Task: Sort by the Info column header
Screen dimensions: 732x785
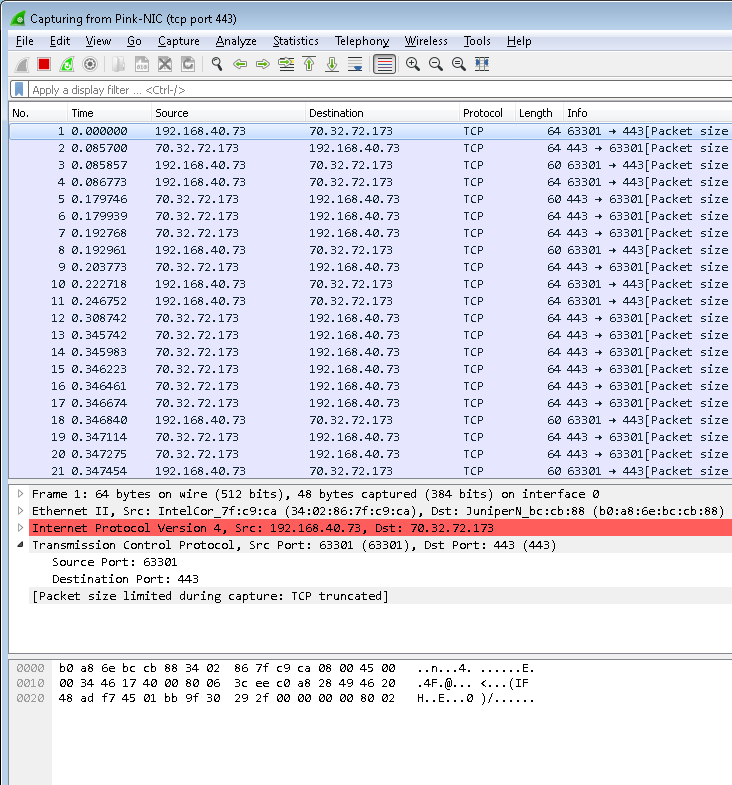Action: tap(647, 113)
